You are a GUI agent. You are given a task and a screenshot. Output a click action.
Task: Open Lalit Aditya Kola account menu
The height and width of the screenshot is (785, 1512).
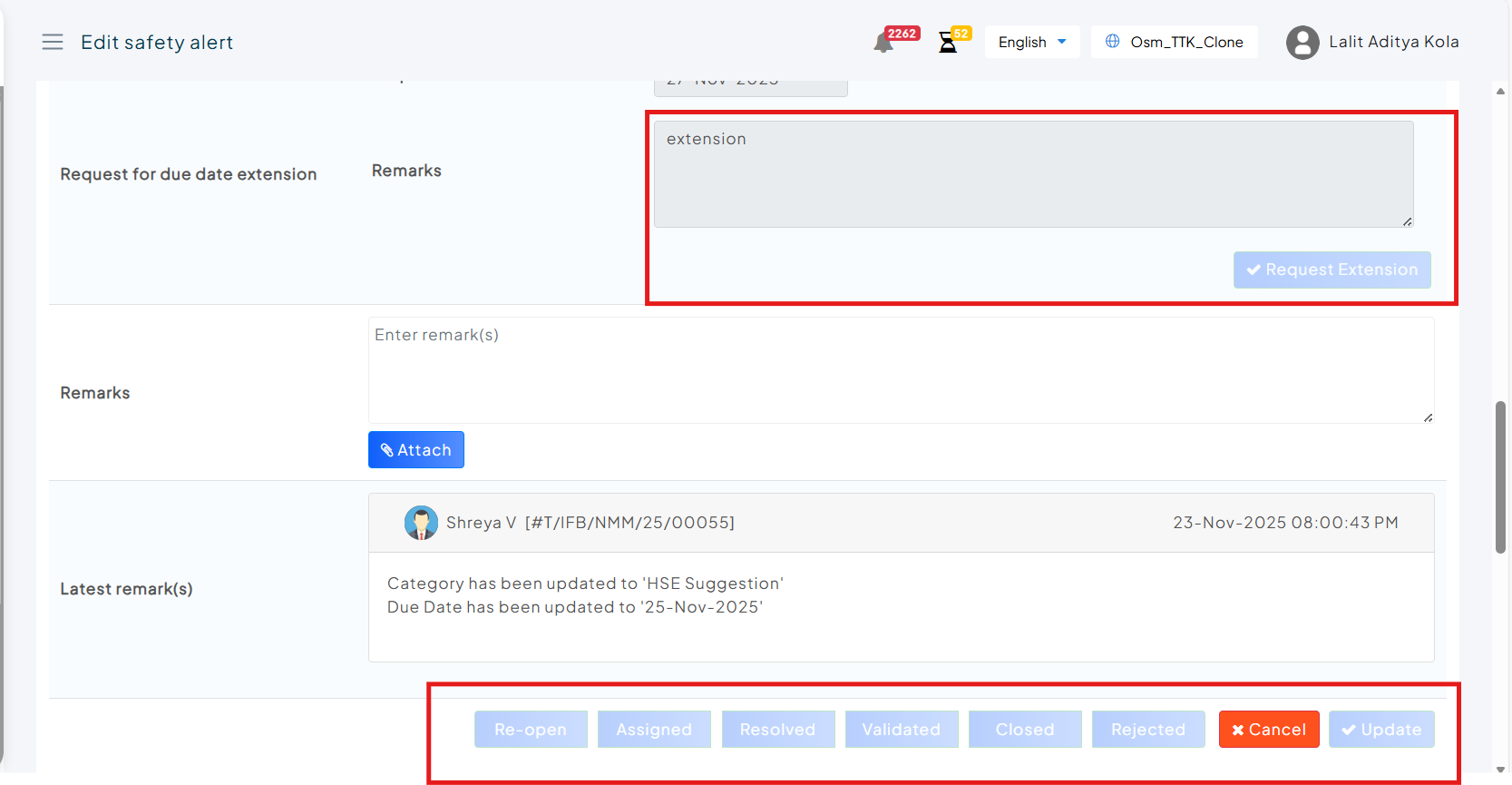(x=1393, y=42)
